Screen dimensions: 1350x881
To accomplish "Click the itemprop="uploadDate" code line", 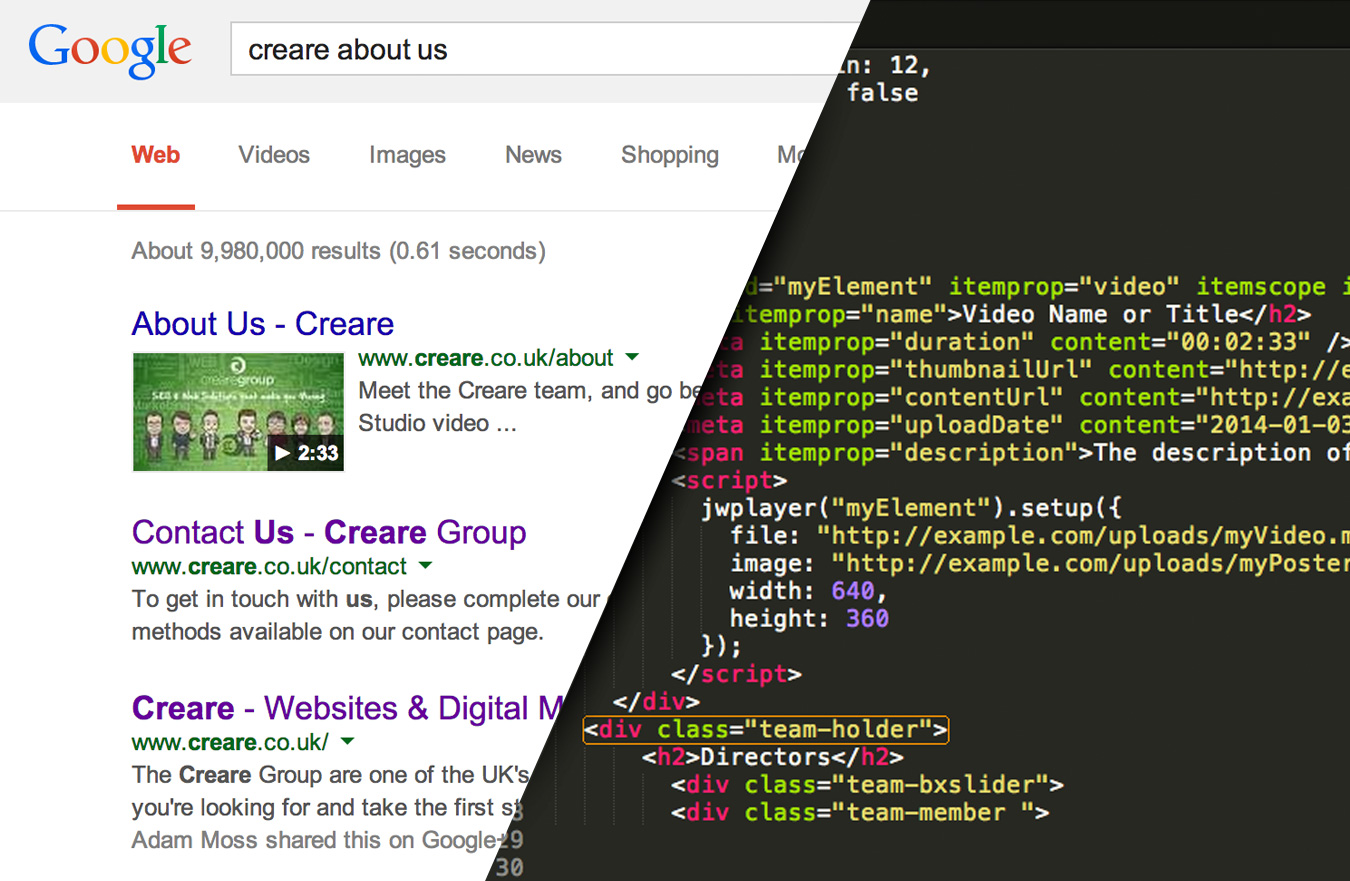I will point(1020,425).
